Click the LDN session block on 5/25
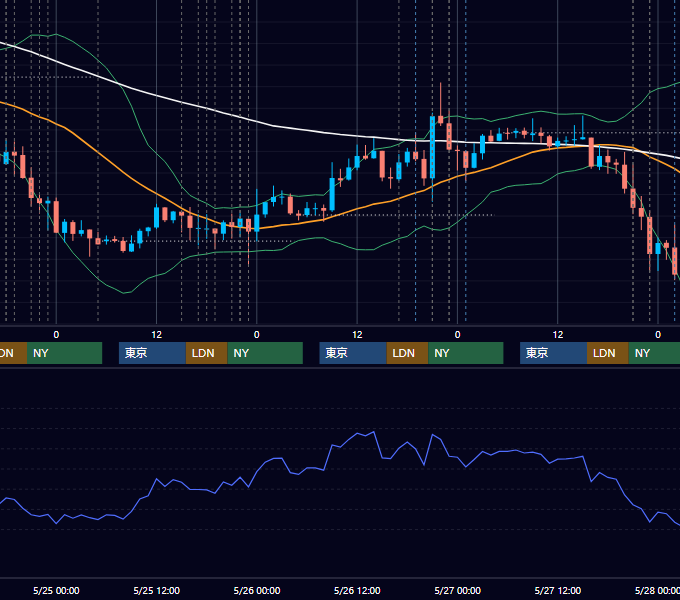This screenshot has width=680, height=600. [x=206, y=353]
